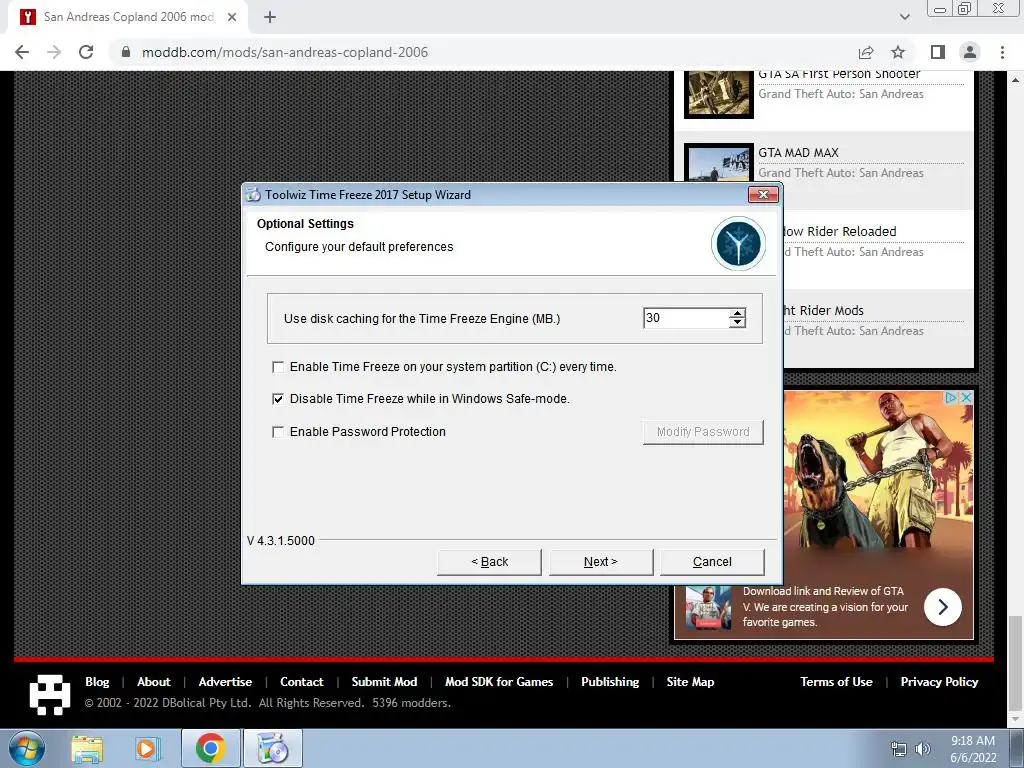This screenshot has height=768, width=1024.
Task: Check Enable Password Protection
Action: [x=278, y=432]
